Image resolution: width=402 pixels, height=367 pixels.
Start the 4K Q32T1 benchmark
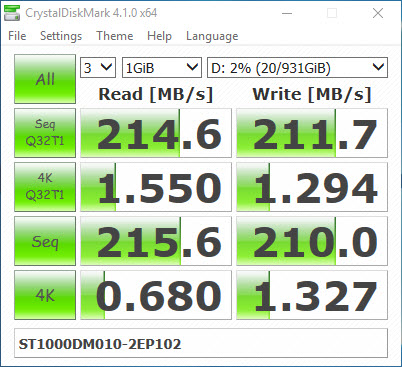coord(45,187)
